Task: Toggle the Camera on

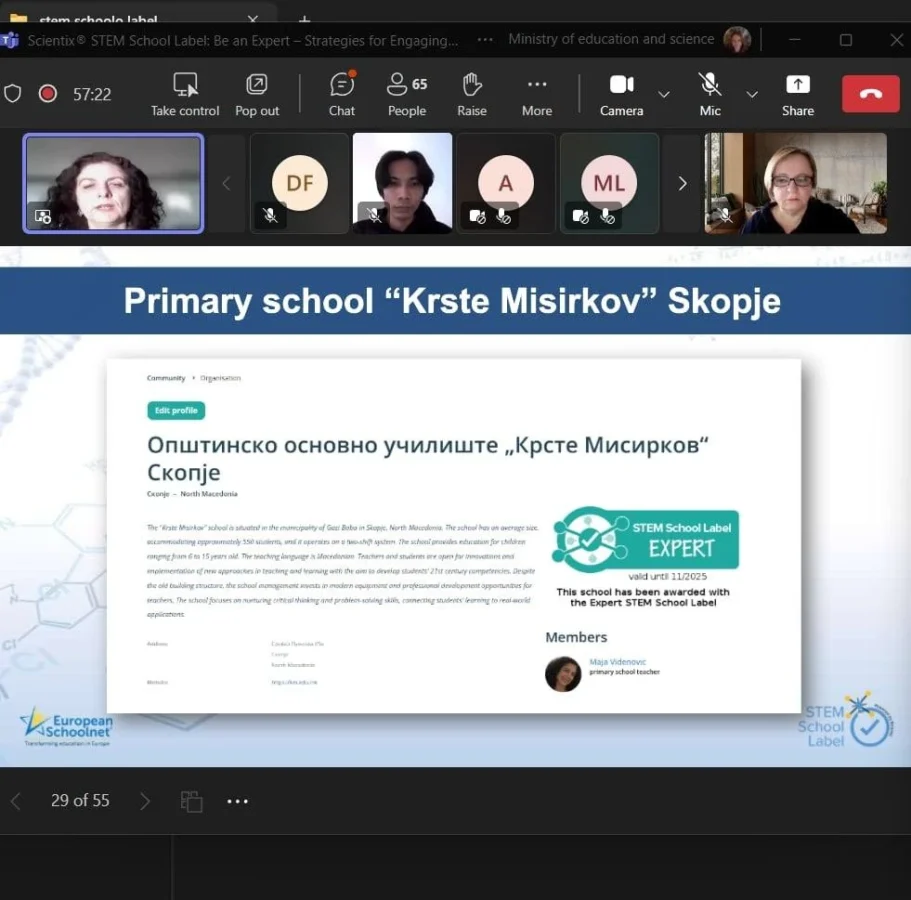Action: point(621,94)
